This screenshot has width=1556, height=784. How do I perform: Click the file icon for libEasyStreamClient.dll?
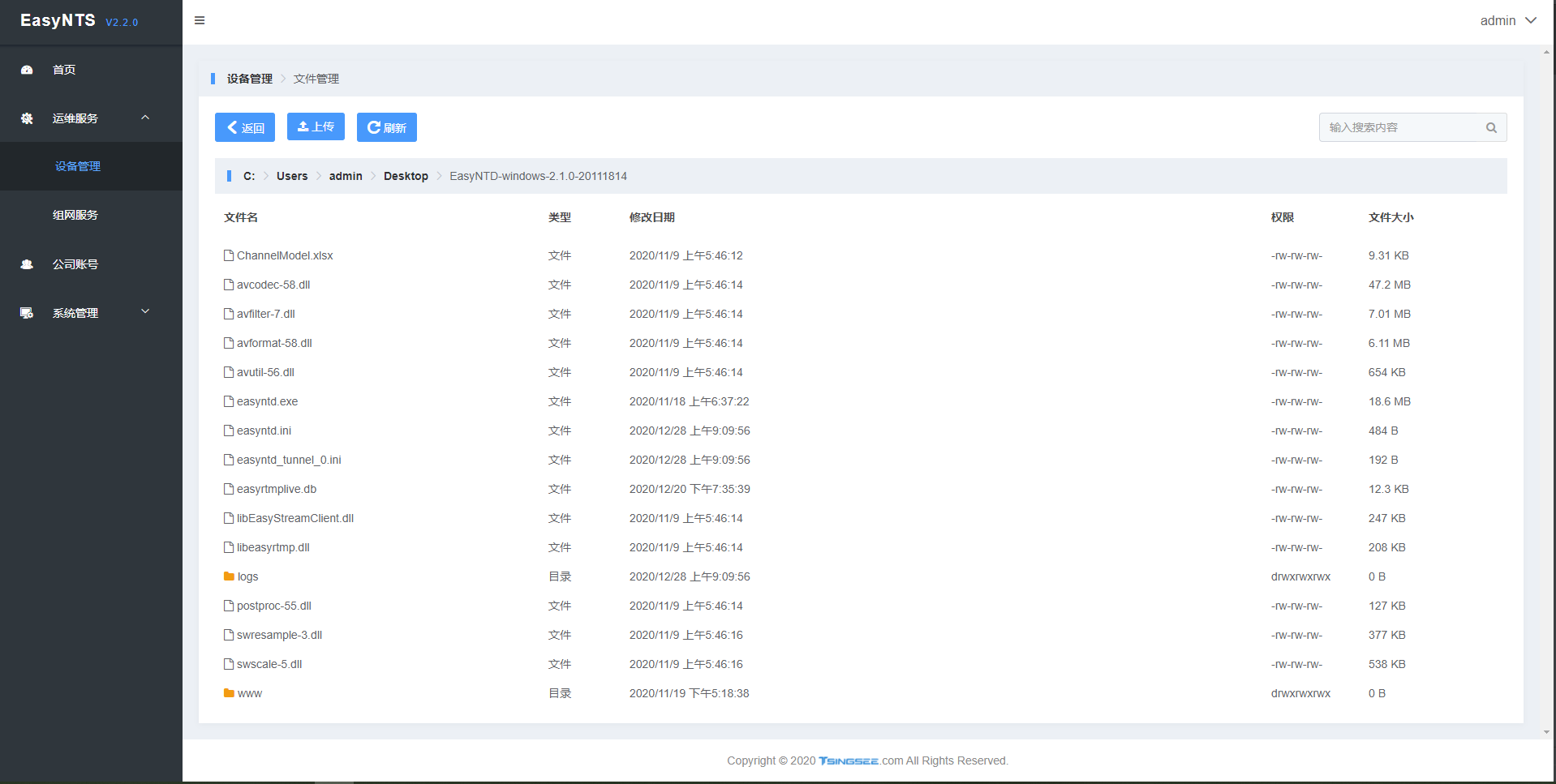point(229,518)
